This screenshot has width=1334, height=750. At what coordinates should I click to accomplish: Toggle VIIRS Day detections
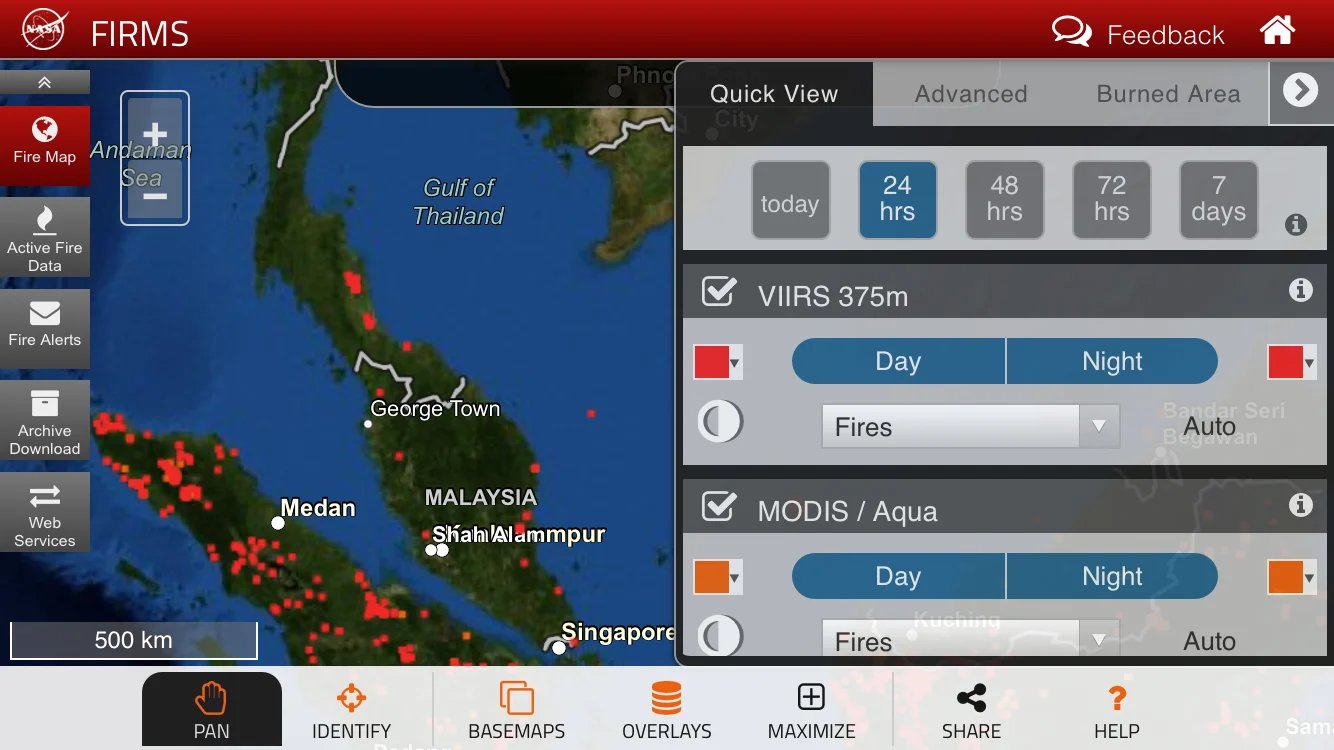pos(898,361)
